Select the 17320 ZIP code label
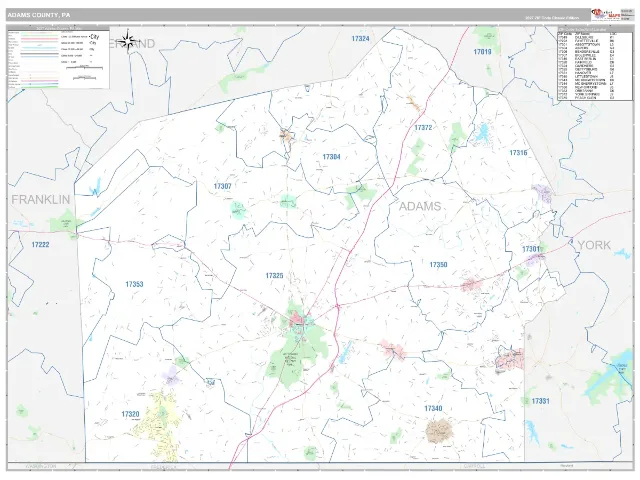The width and height of the screenshot is (640, 480). (130, 414)
